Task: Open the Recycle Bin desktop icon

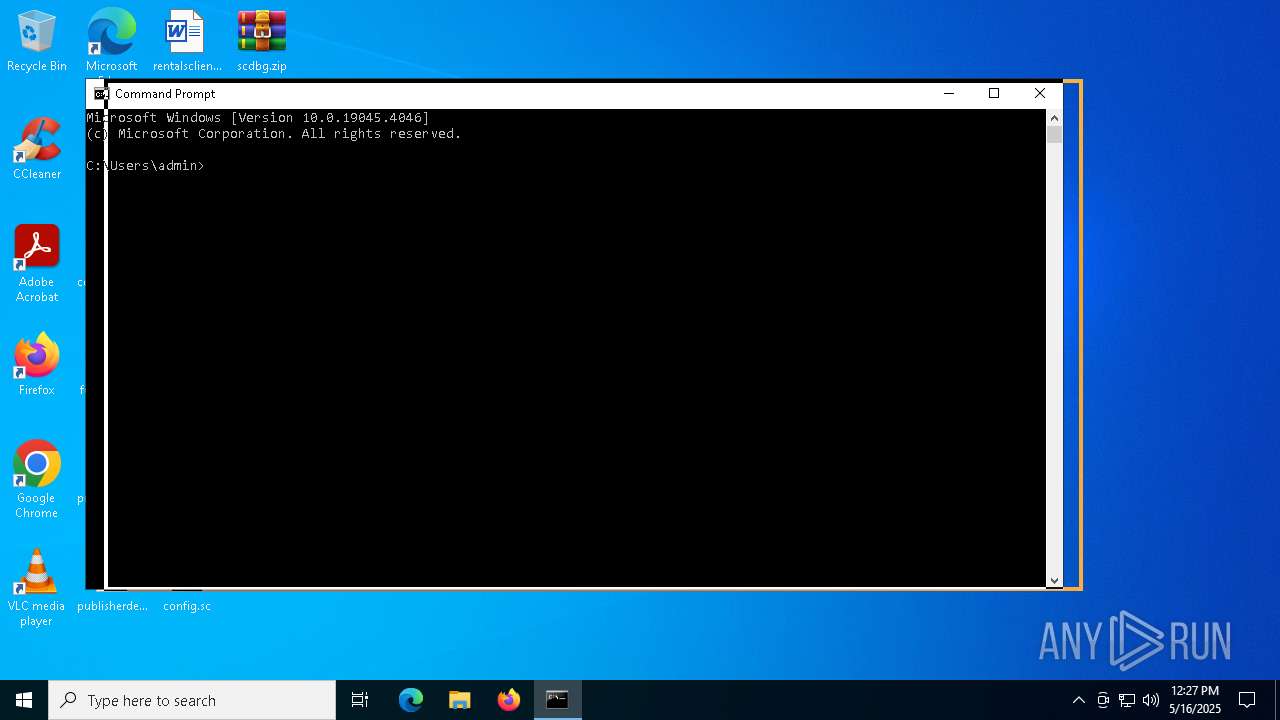Action: click(37, 41)
